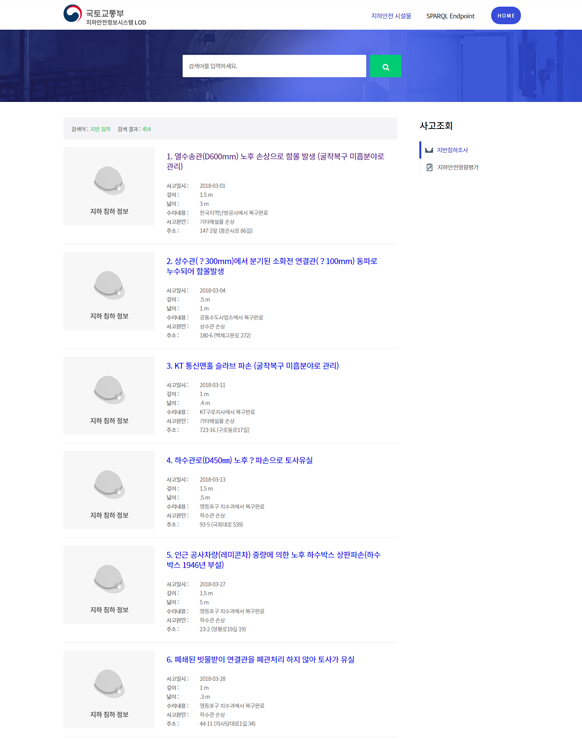This screenshot has width=582, height=741.
Task: Click helmet thumbnail for result 6 폐쇄된 빗물받이
Action: 109,689
